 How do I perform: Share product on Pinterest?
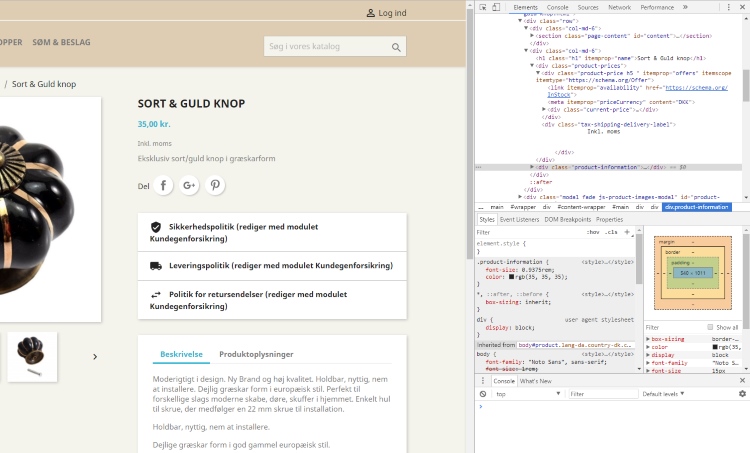[x=216, y=186]
